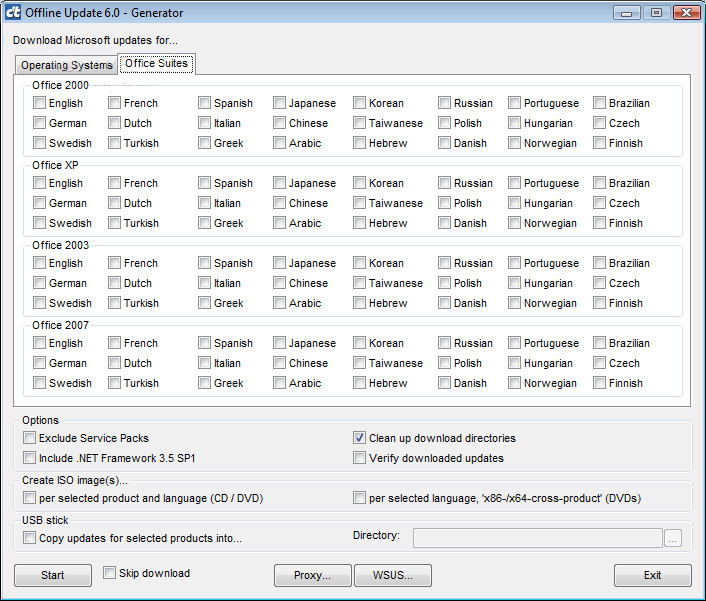The image size is (706, 601).
Task: Check German under Office 2000
Action: [39, 122]
